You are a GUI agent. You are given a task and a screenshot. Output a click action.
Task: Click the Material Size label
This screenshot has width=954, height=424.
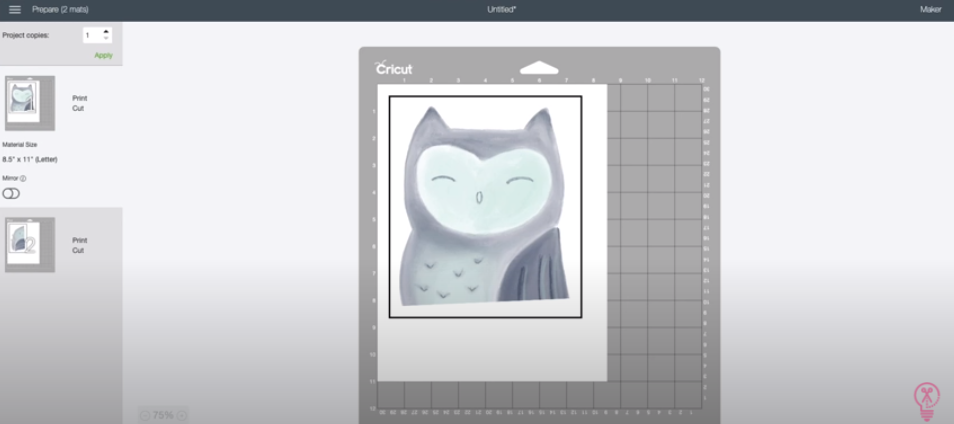(19, 145)
